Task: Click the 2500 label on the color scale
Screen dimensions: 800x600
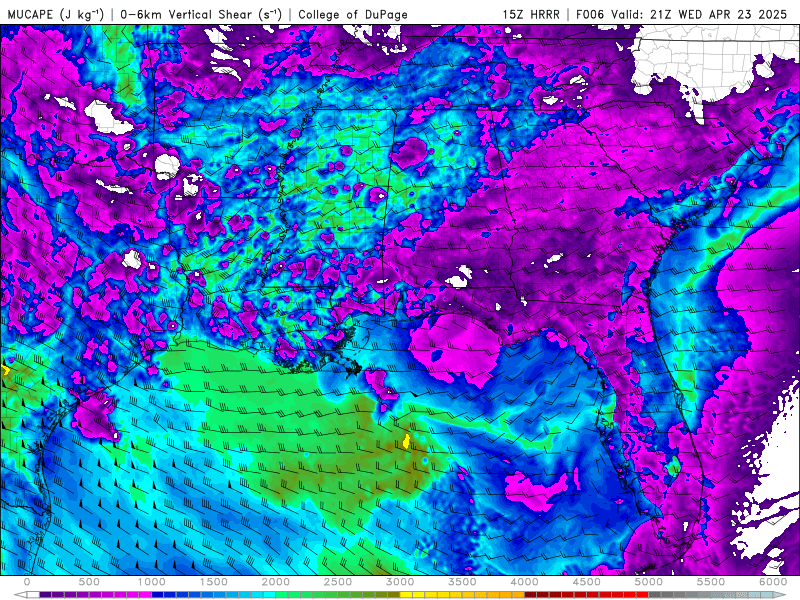Action: [338, 582]
